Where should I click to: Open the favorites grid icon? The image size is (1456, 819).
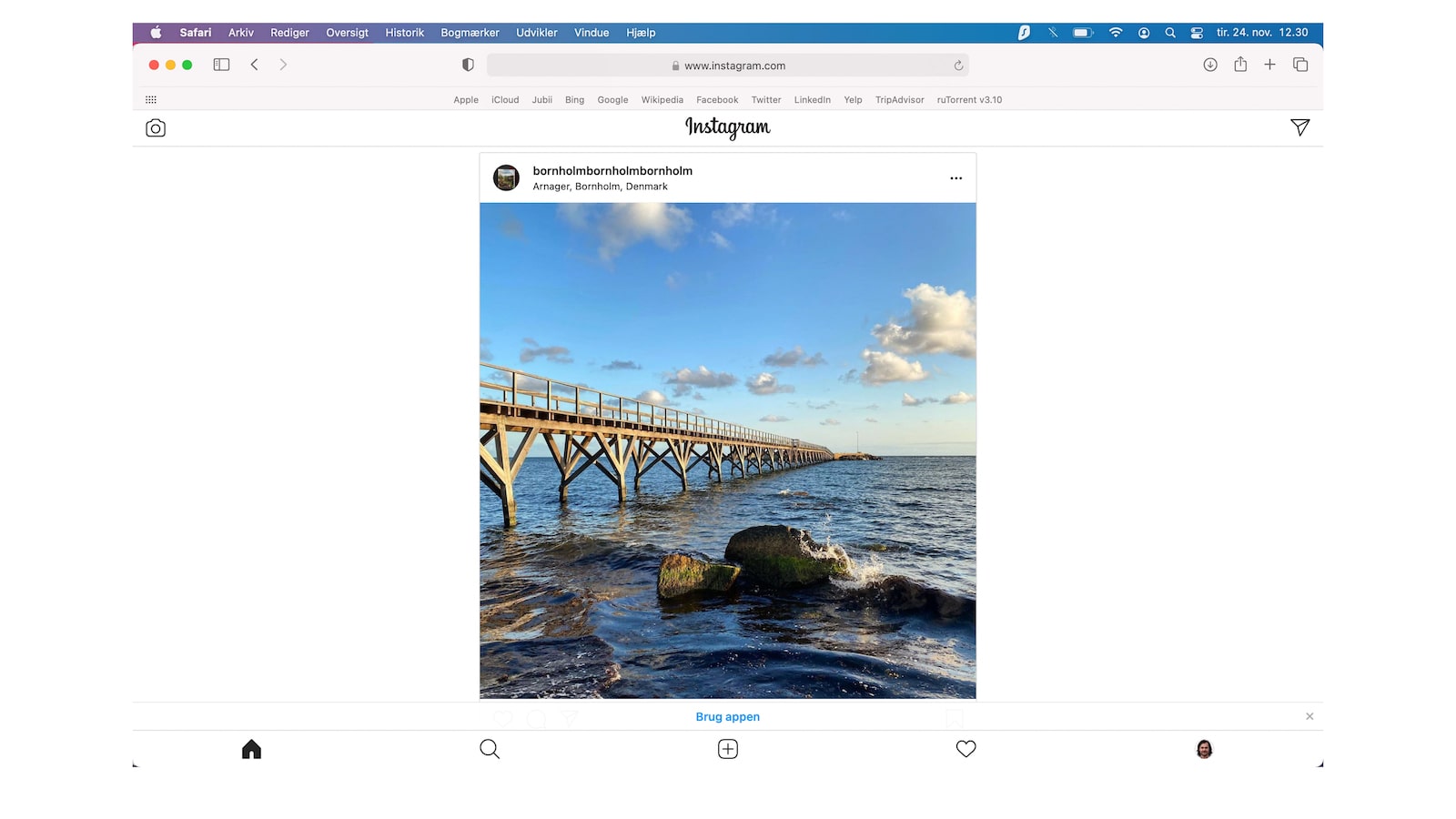(151, 98)
